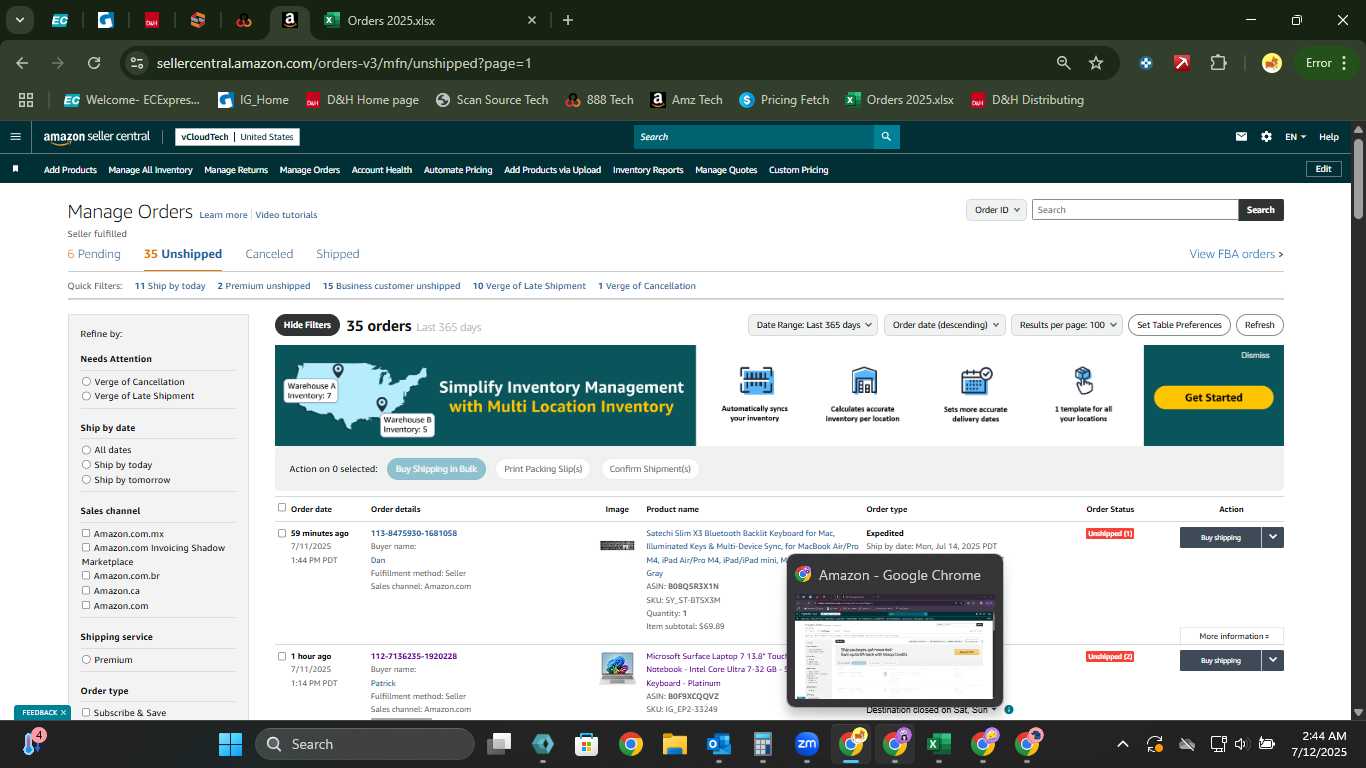Viewport: 1366px width, 768px height.
Task: Click the bookmark flag icon in nav bar
Action: click(x=15, y=169)
